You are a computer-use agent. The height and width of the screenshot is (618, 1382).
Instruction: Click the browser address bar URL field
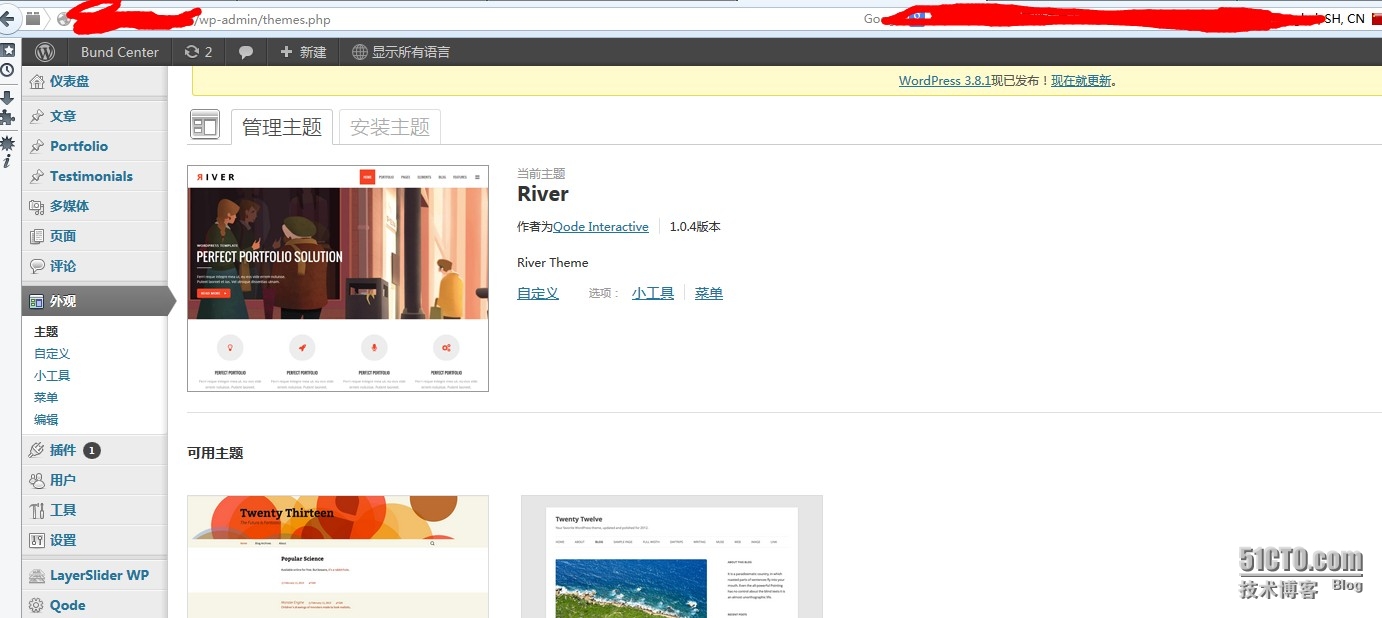450,19
